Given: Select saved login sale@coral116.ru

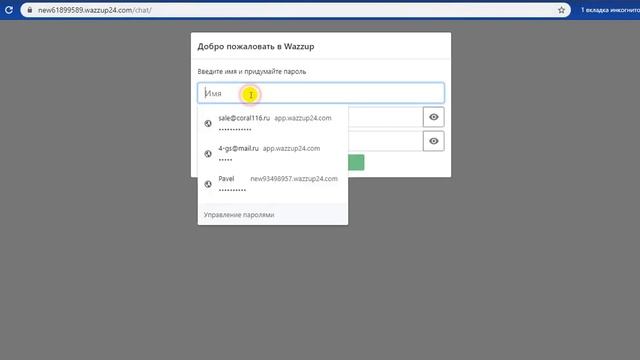Looking at the screenshot, I should pyautogui.click(x=273, y=123).
